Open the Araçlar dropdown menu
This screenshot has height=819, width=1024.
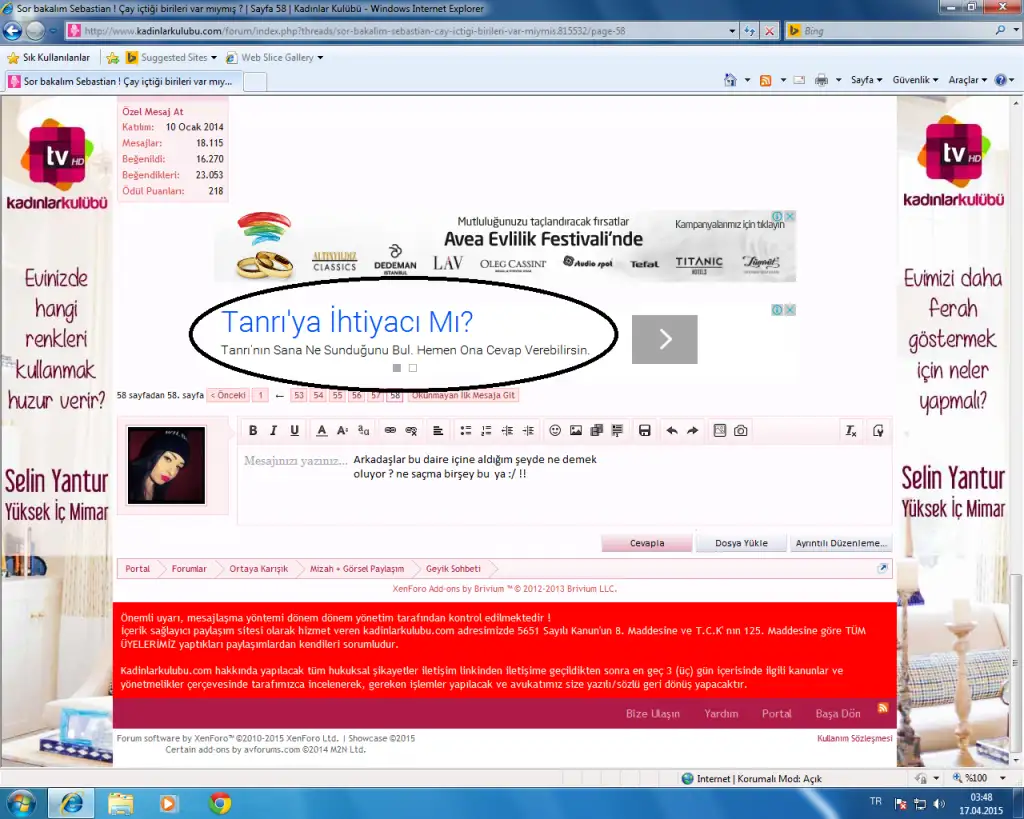coord(967,80)
